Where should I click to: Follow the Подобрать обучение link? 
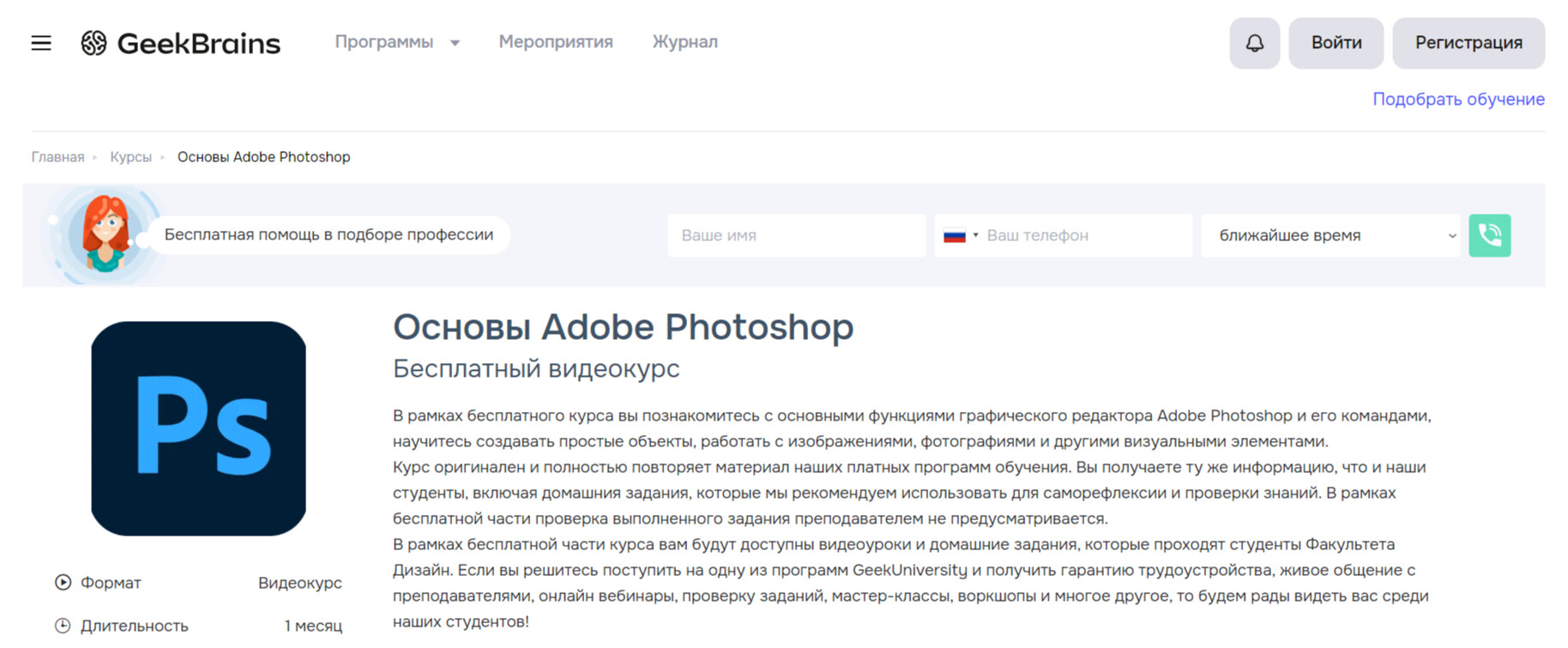pos(1458,99)
